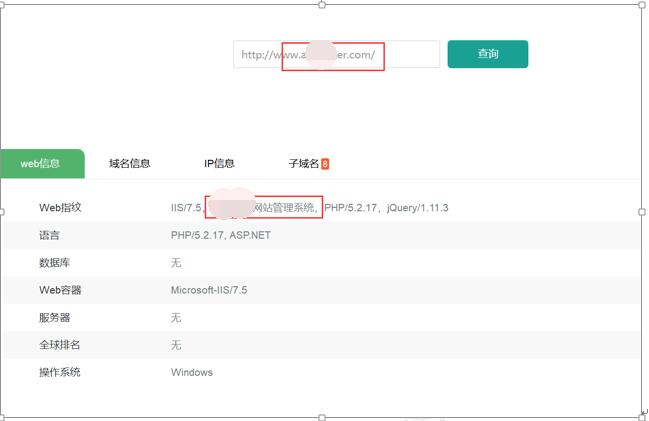Select the IIS/7.5 fingerprint text
The image size is (649, 421).
[x=186, y=207]
